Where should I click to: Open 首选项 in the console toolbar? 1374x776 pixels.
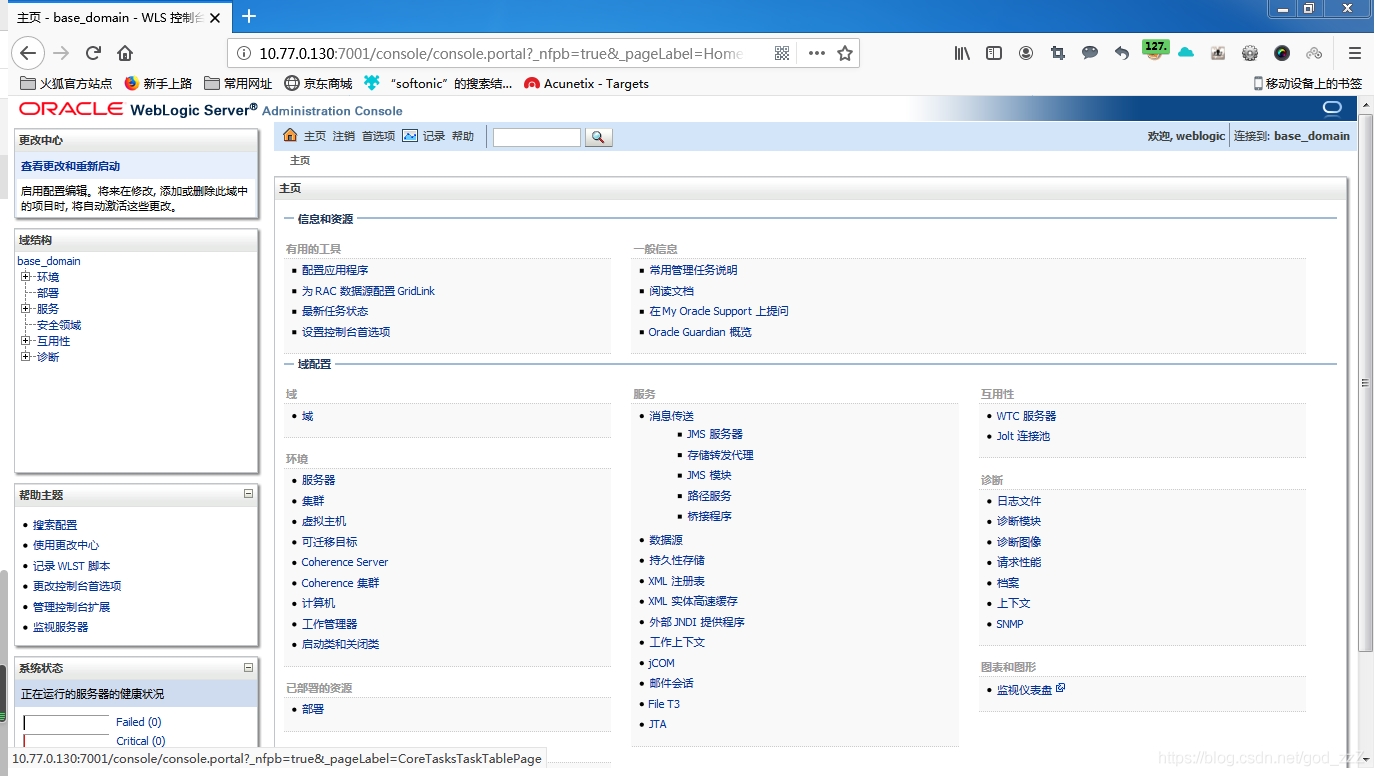378,136
